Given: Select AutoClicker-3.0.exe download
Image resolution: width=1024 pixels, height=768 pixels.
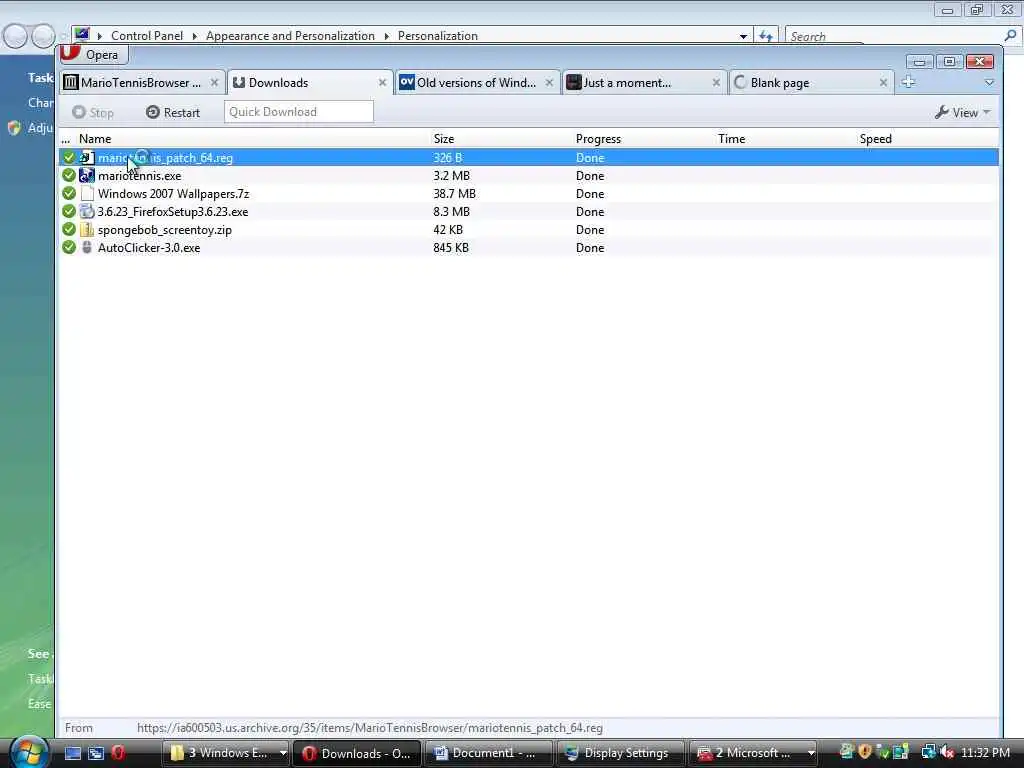Looking at the screenshot, I should (528, 248).
